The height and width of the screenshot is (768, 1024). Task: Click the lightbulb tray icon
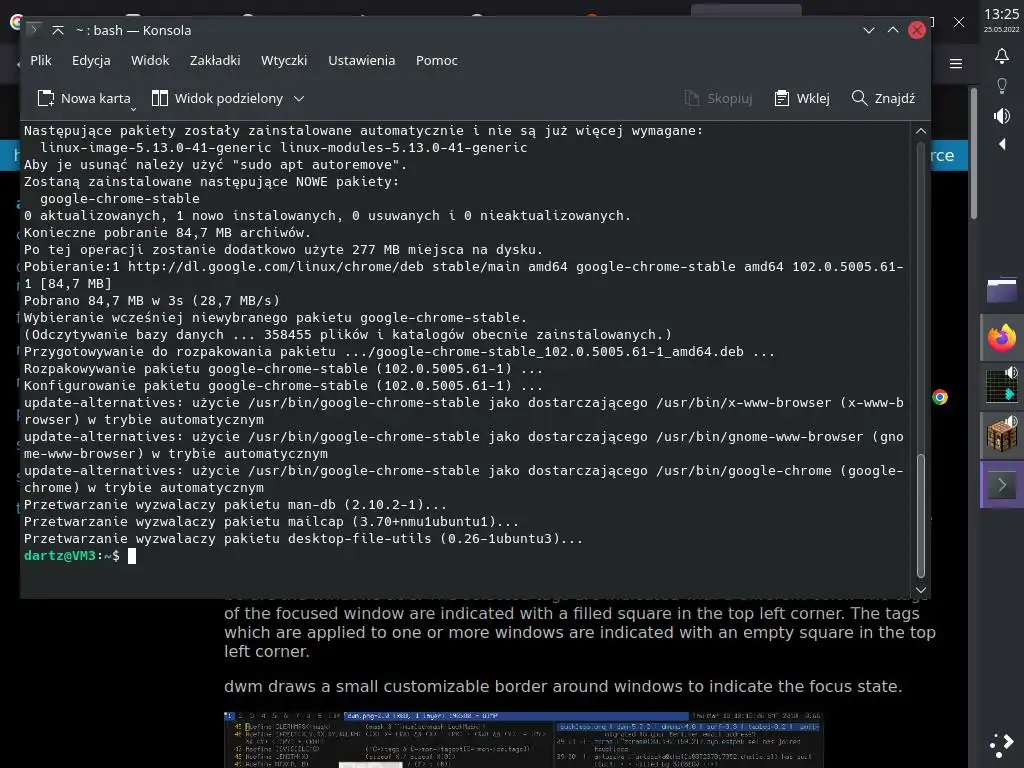(1002, 86)
